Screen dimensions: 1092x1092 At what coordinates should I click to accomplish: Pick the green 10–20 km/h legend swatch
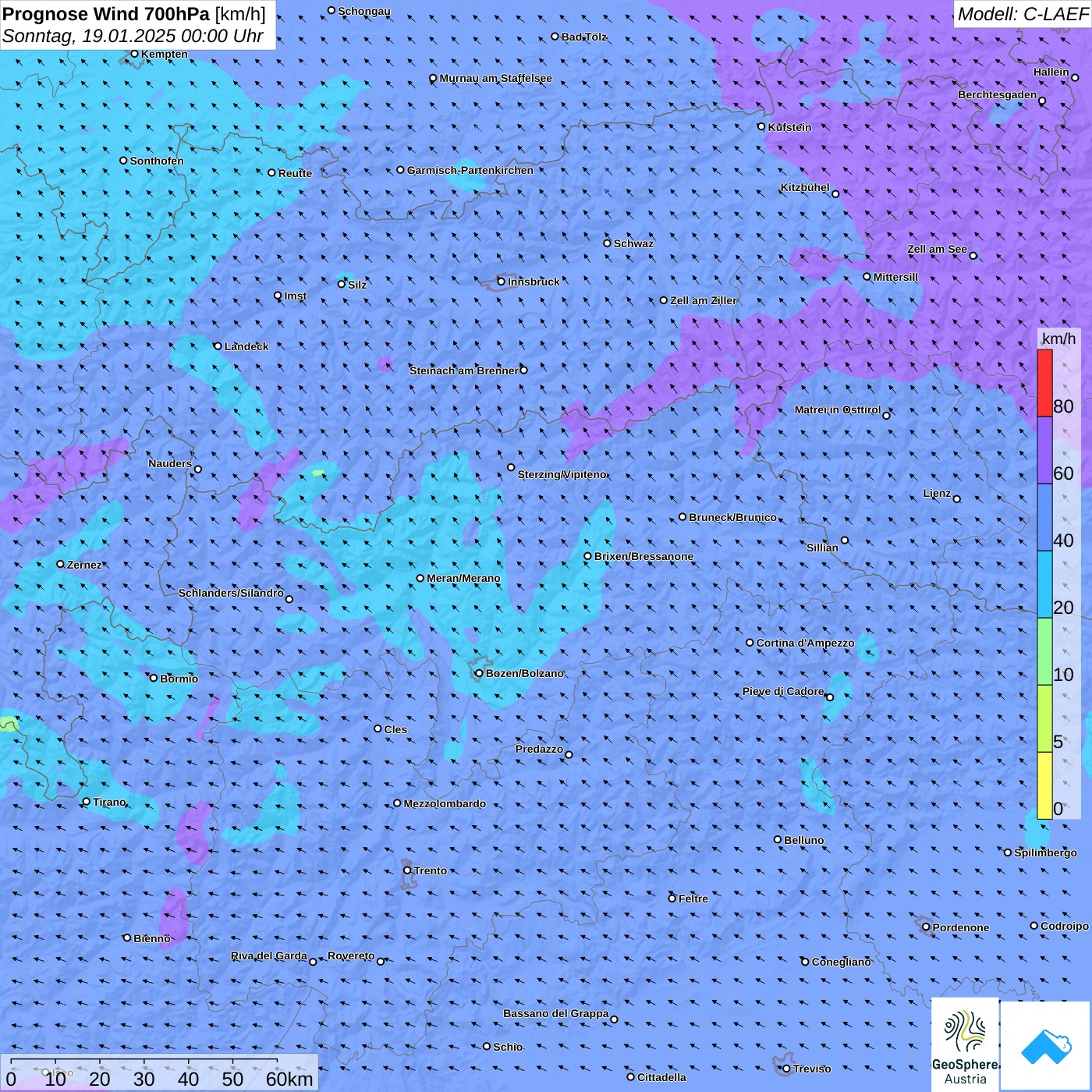coord(1044,652)
